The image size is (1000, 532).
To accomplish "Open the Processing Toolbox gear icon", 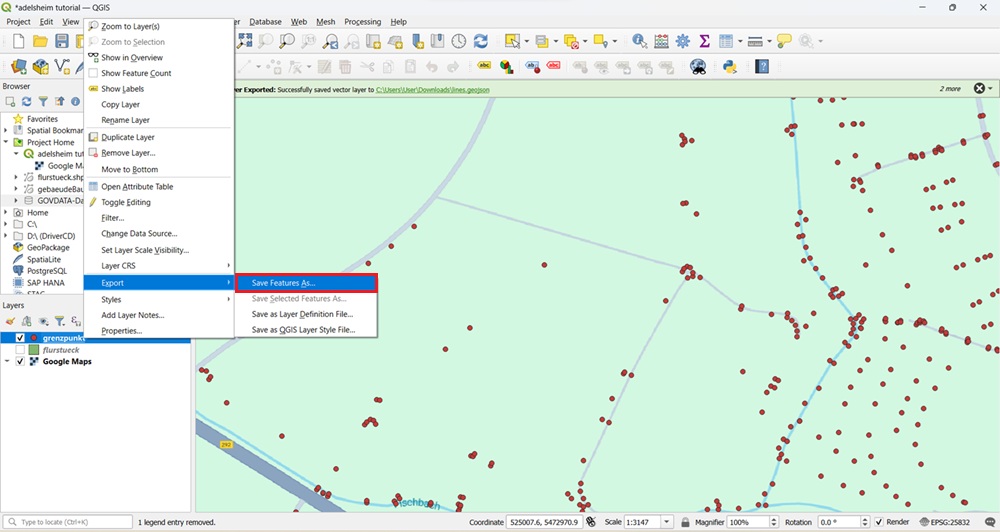I will click(x=683, y=41).
